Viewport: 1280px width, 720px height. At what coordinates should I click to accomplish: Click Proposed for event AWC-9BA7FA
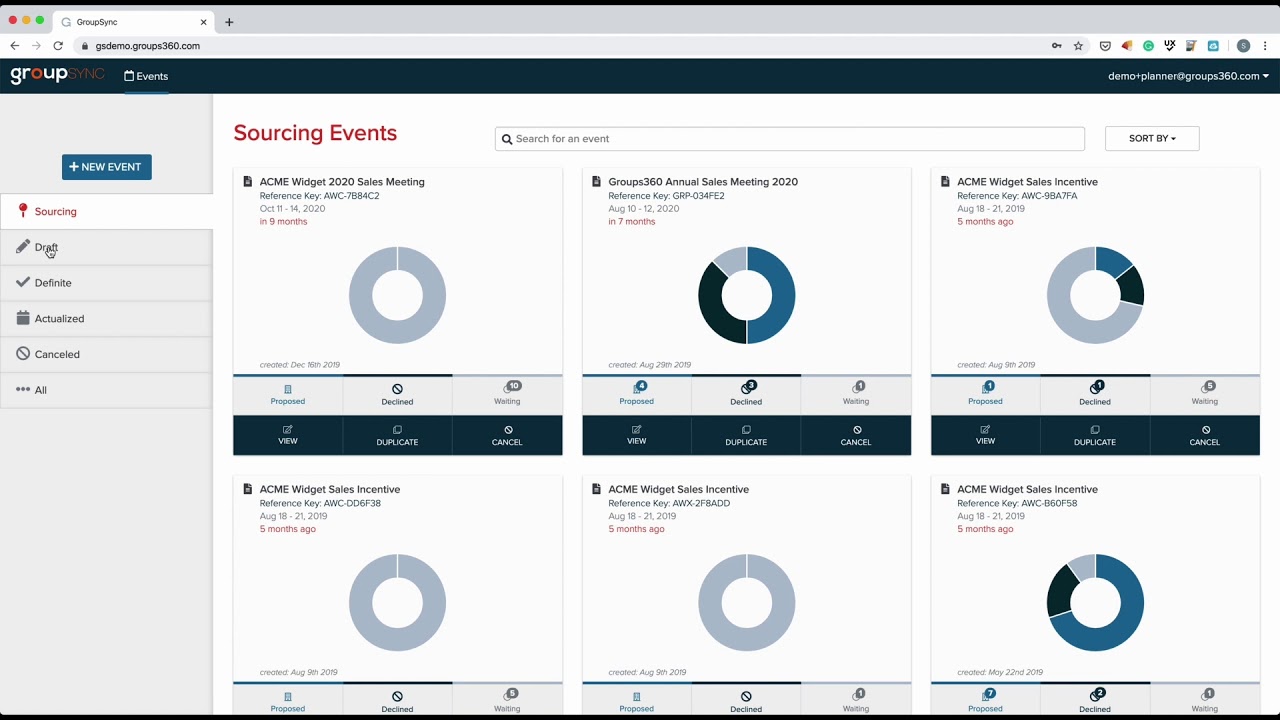tap(986, 395)
